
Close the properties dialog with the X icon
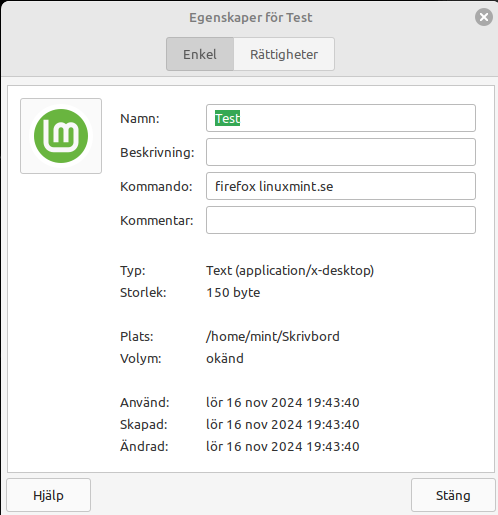[x=484, y=17]
